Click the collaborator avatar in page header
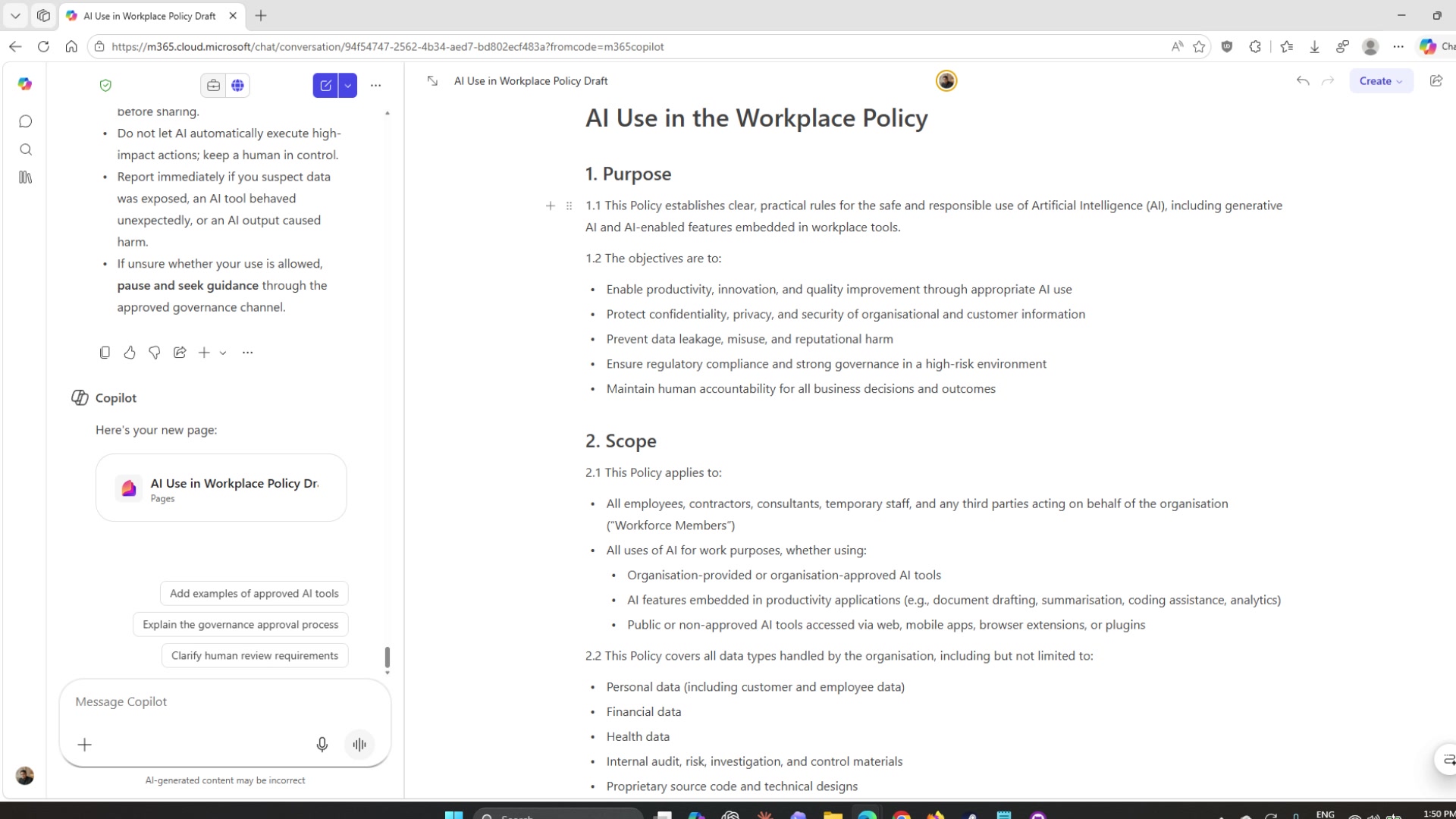Viewport: 1456px width, 819px height. 946,81
